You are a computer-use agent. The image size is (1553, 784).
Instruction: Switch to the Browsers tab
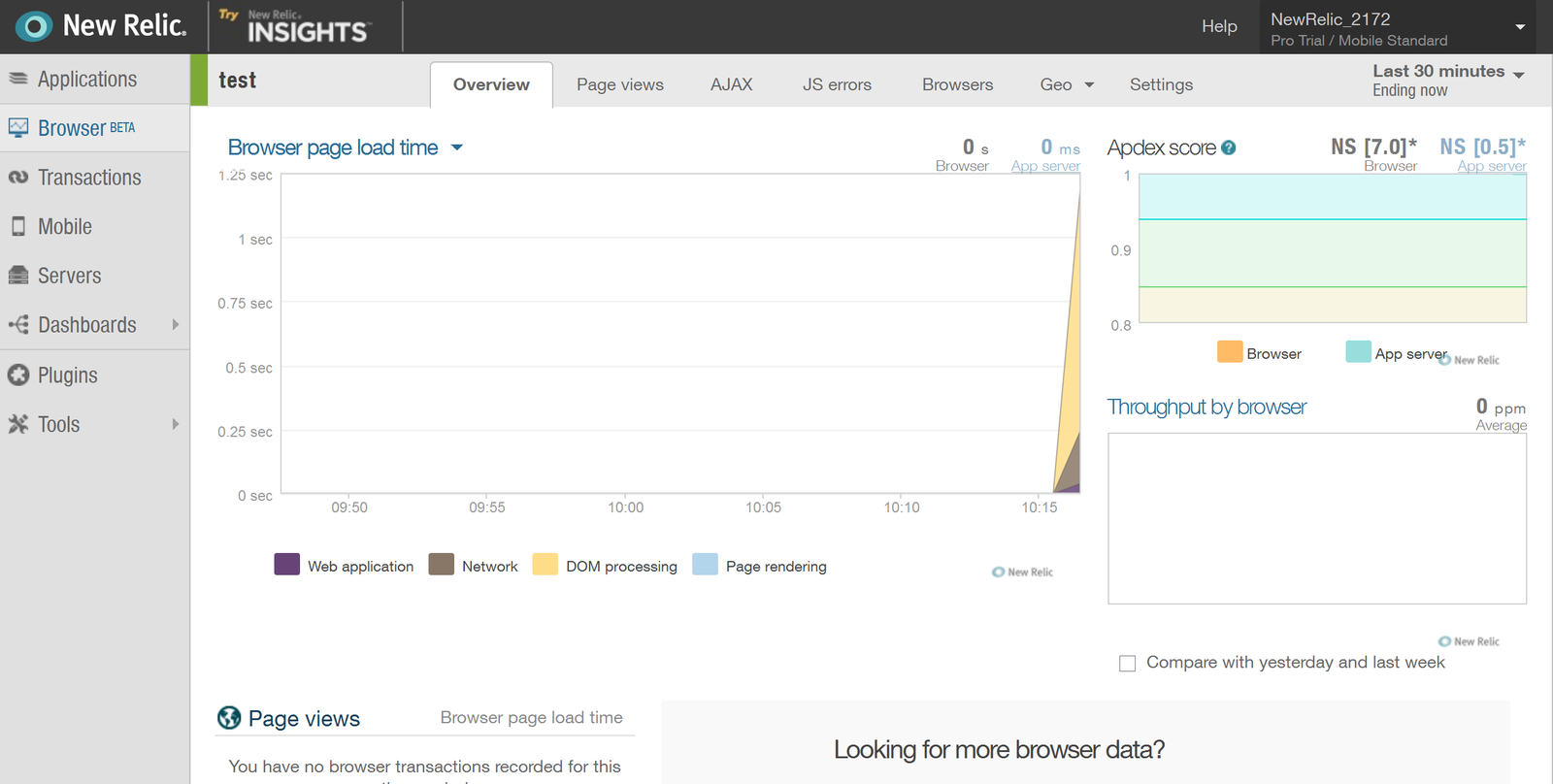pyautogui.click(x=958, y=84)
